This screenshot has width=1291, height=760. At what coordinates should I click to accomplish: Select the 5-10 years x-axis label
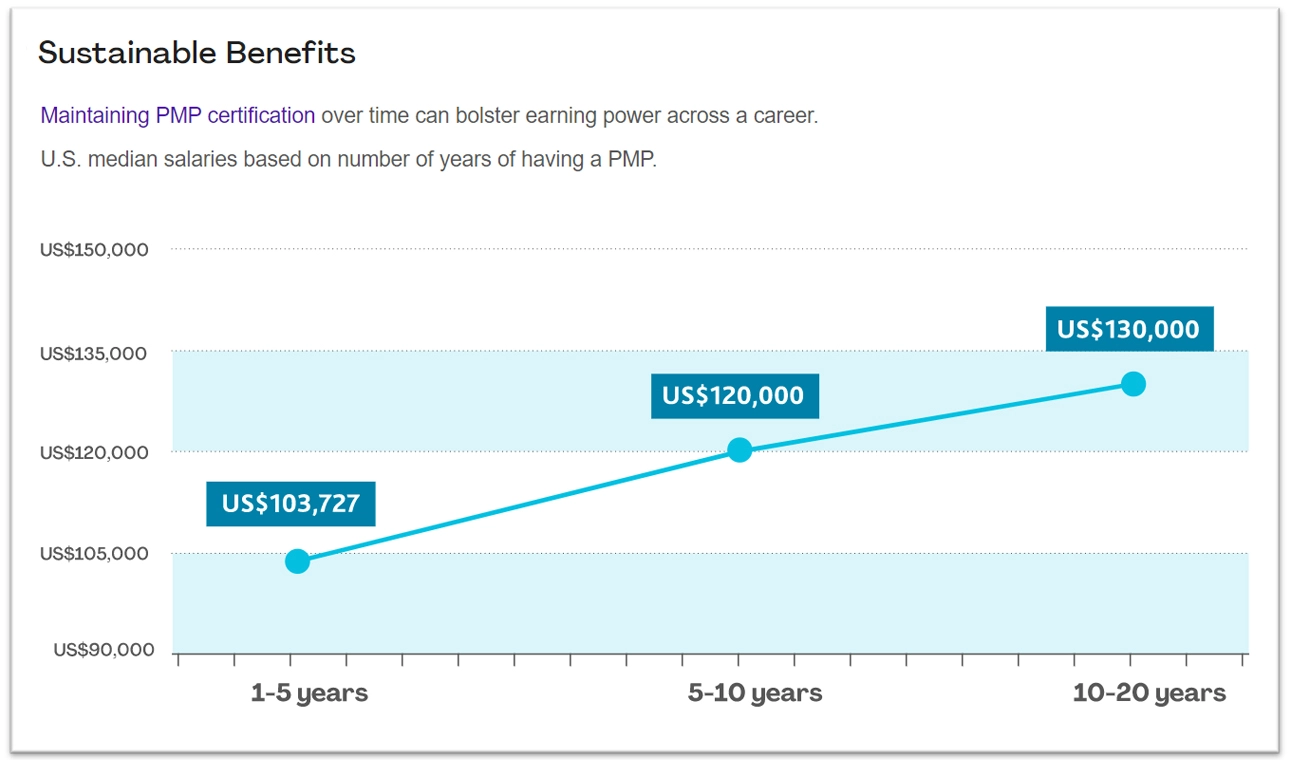pyautogui.click(x=755, y=693)
